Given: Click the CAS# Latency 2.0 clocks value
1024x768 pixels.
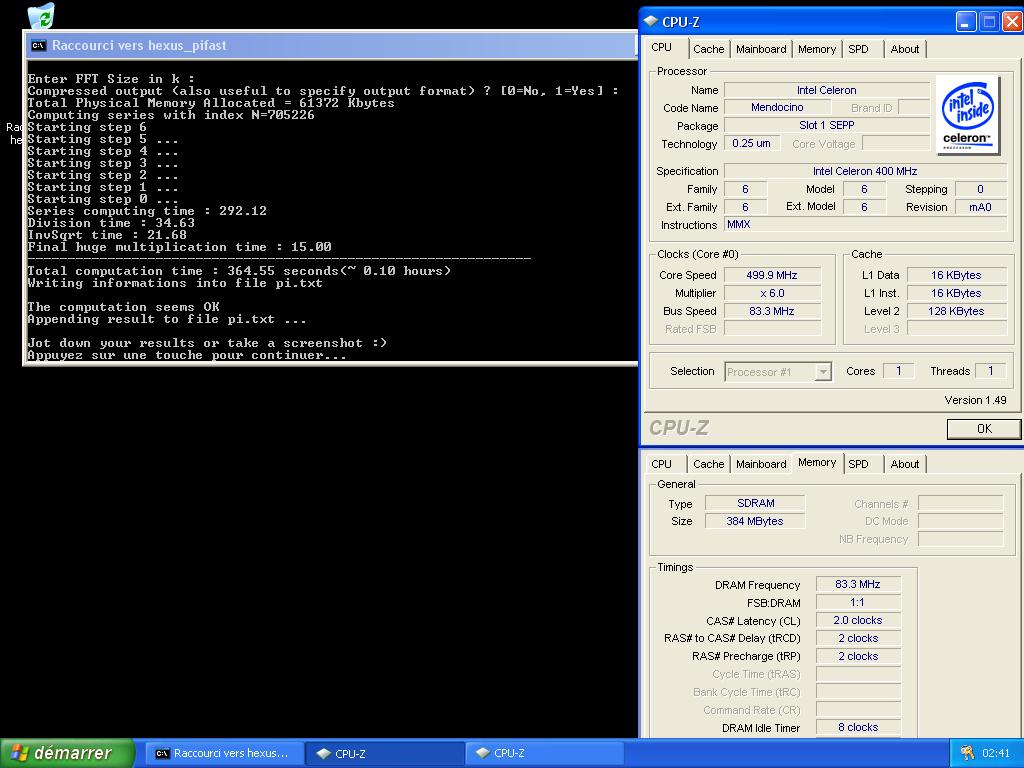Looking at the screenshot, I should (858, 620).
